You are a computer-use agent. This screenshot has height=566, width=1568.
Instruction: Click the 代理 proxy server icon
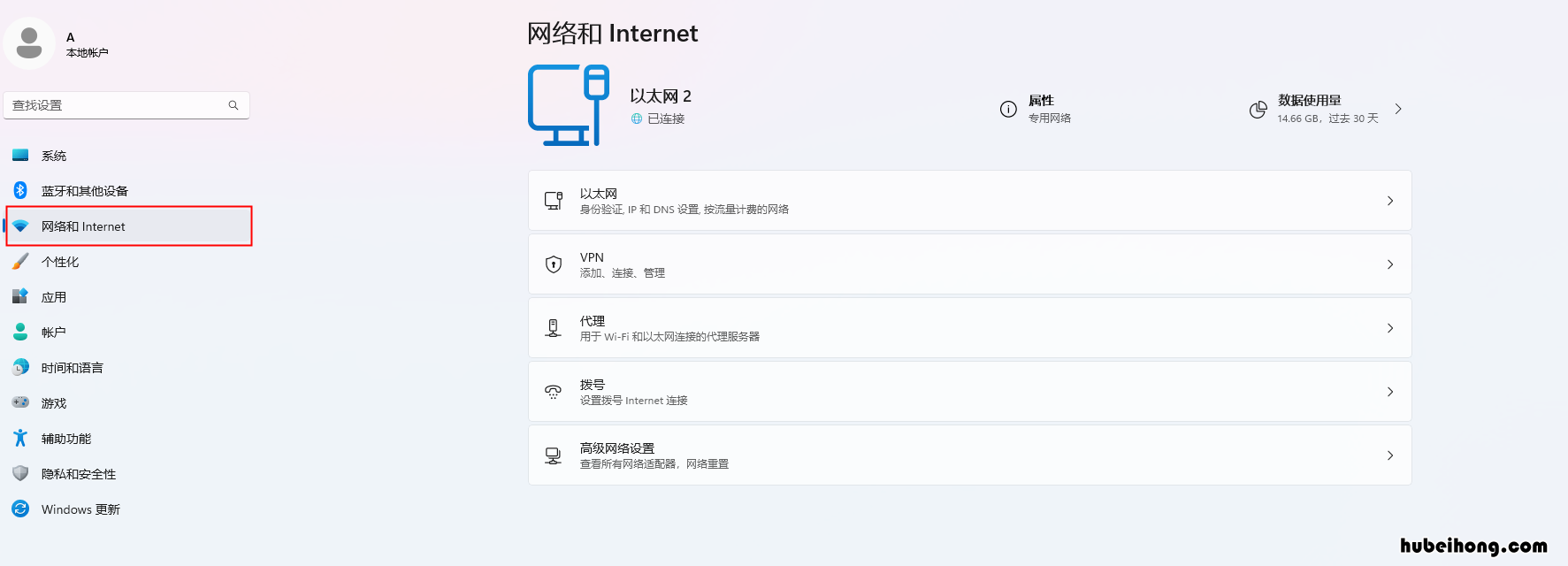[x=554, y=328]
